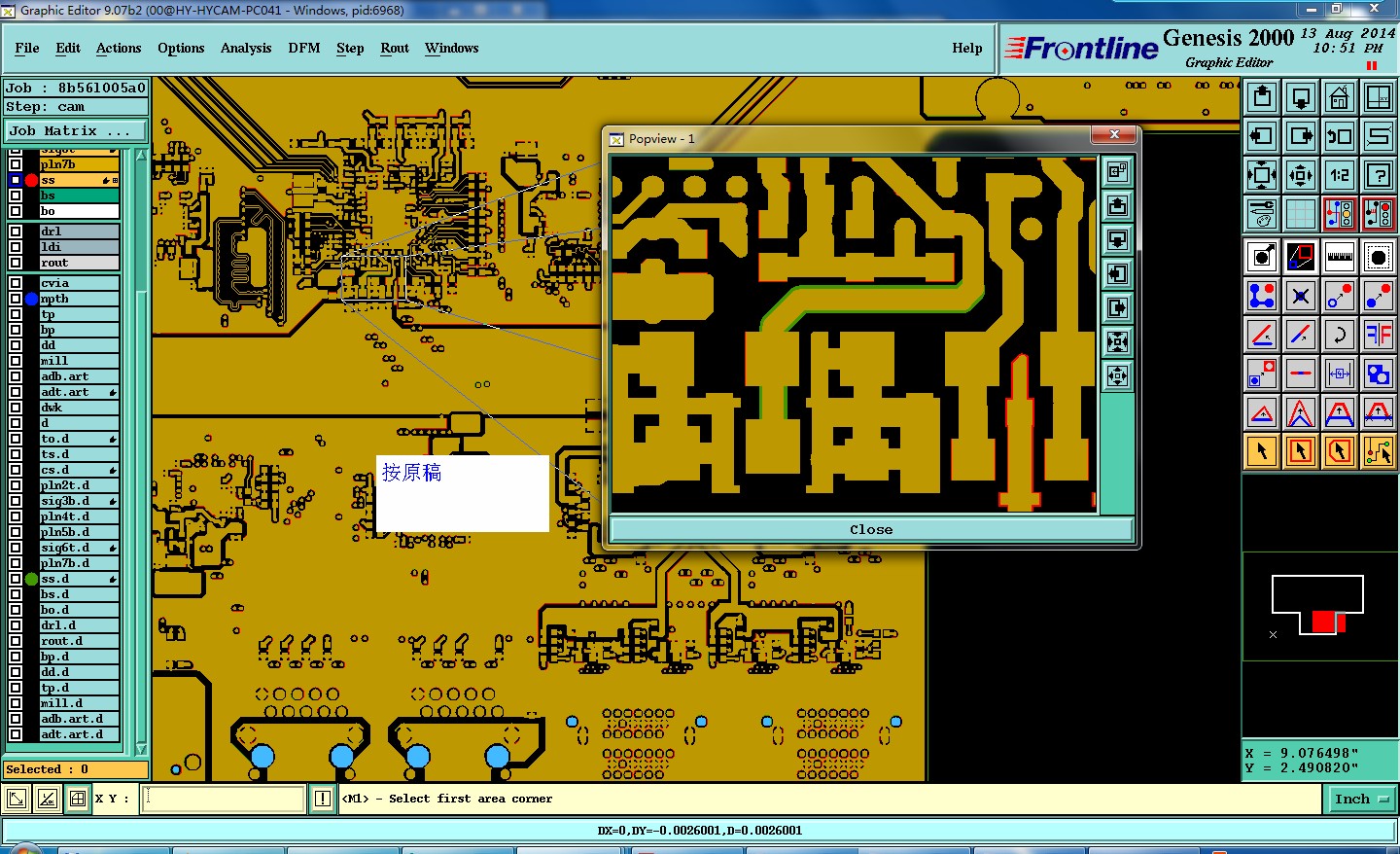Click the Popview pan-up icon
The height and width of the screenshot is (854, 1400).
pyautogui.click(x=1118, y=205)
